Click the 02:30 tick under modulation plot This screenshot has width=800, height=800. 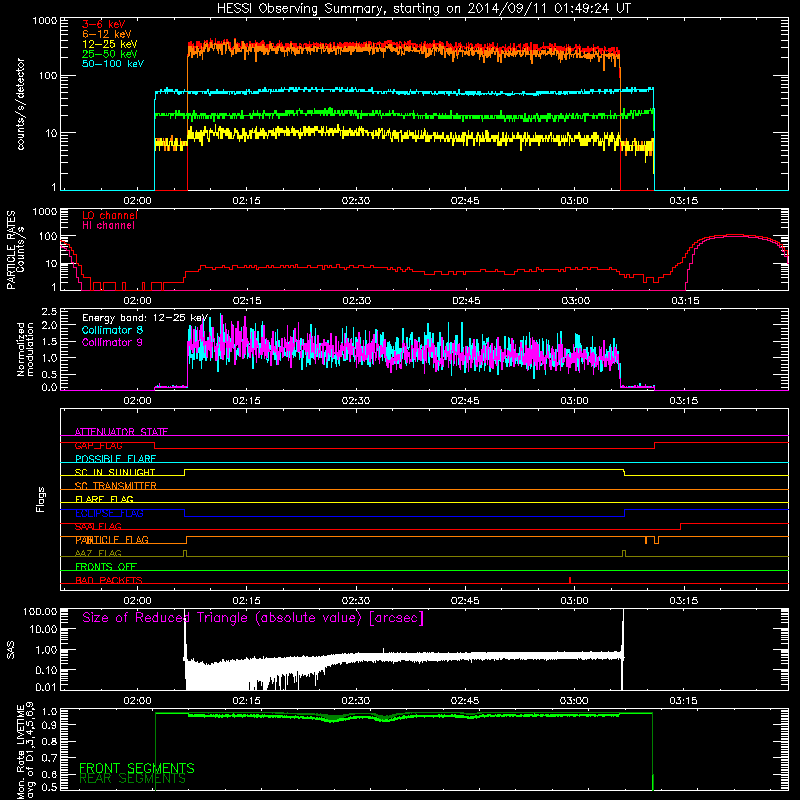click(x=356, y=401)
